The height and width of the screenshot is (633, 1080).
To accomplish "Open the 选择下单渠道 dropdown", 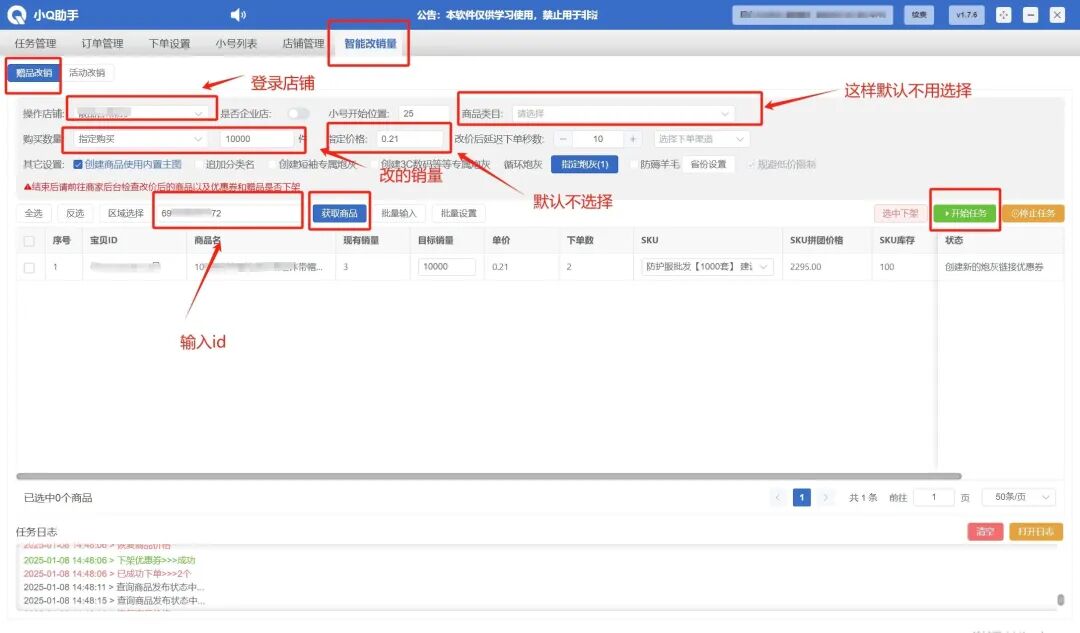I will tap(701, 139).
